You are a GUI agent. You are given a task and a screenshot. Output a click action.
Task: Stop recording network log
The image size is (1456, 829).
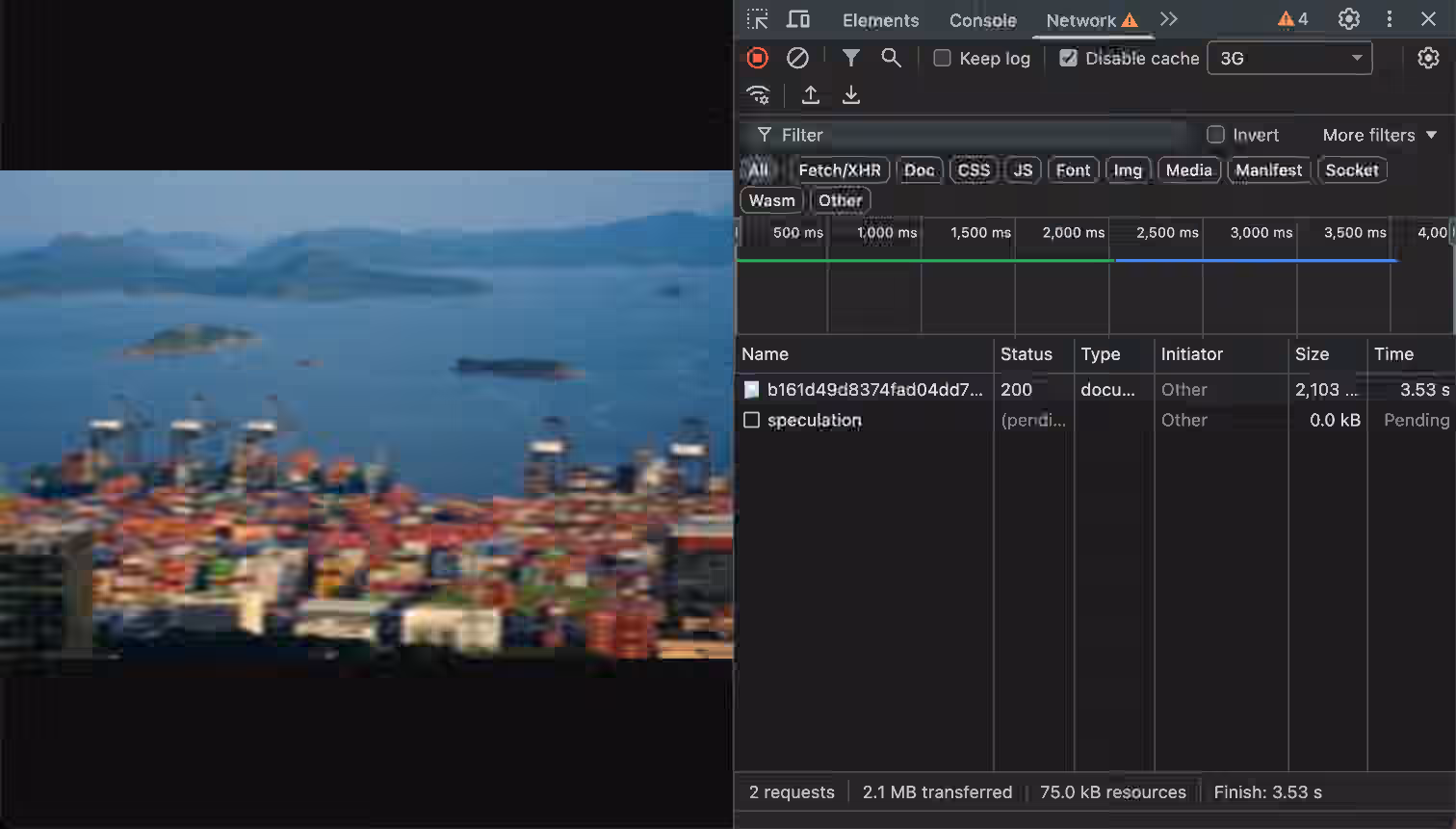(758, 58)
